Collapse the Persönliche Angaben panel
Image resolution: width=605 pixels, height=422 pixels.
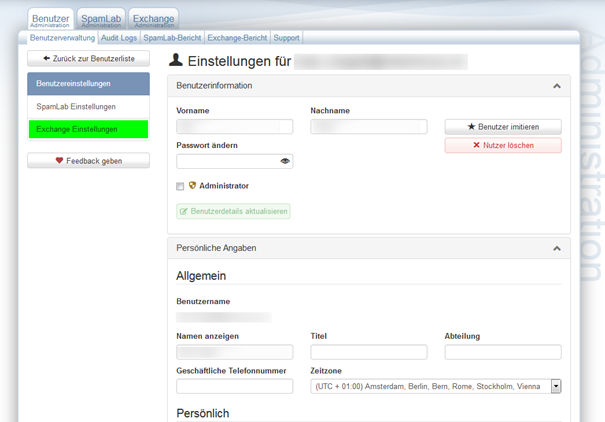pyautogui.click(x=557, y=248)
